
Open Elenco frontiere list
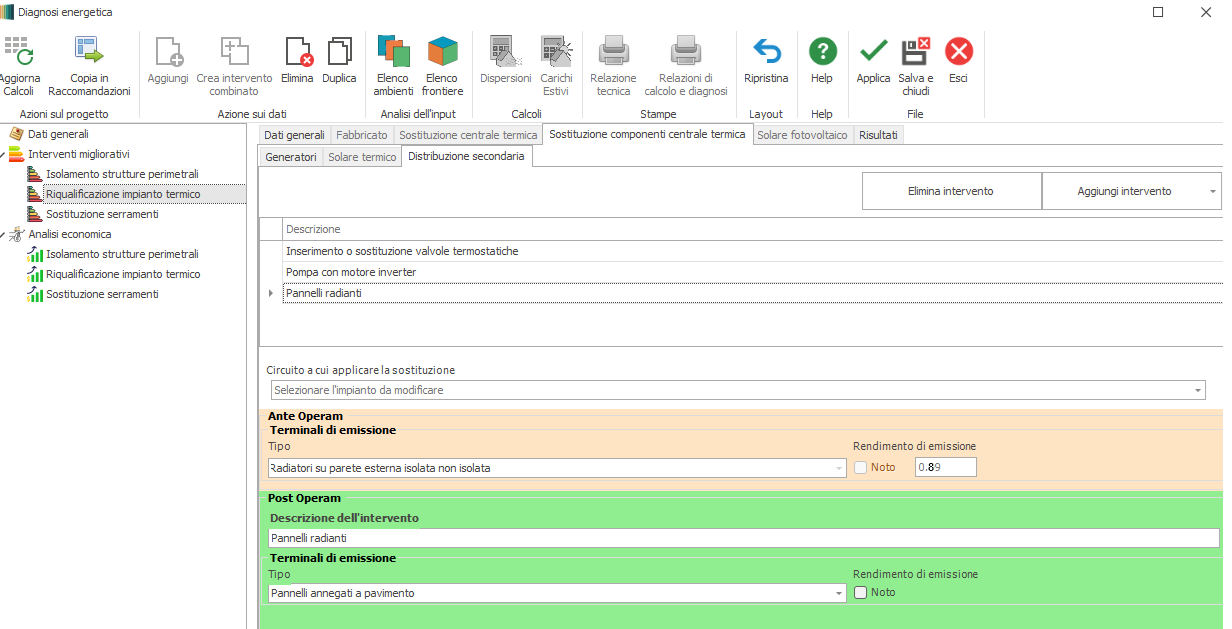click(443, 52)
